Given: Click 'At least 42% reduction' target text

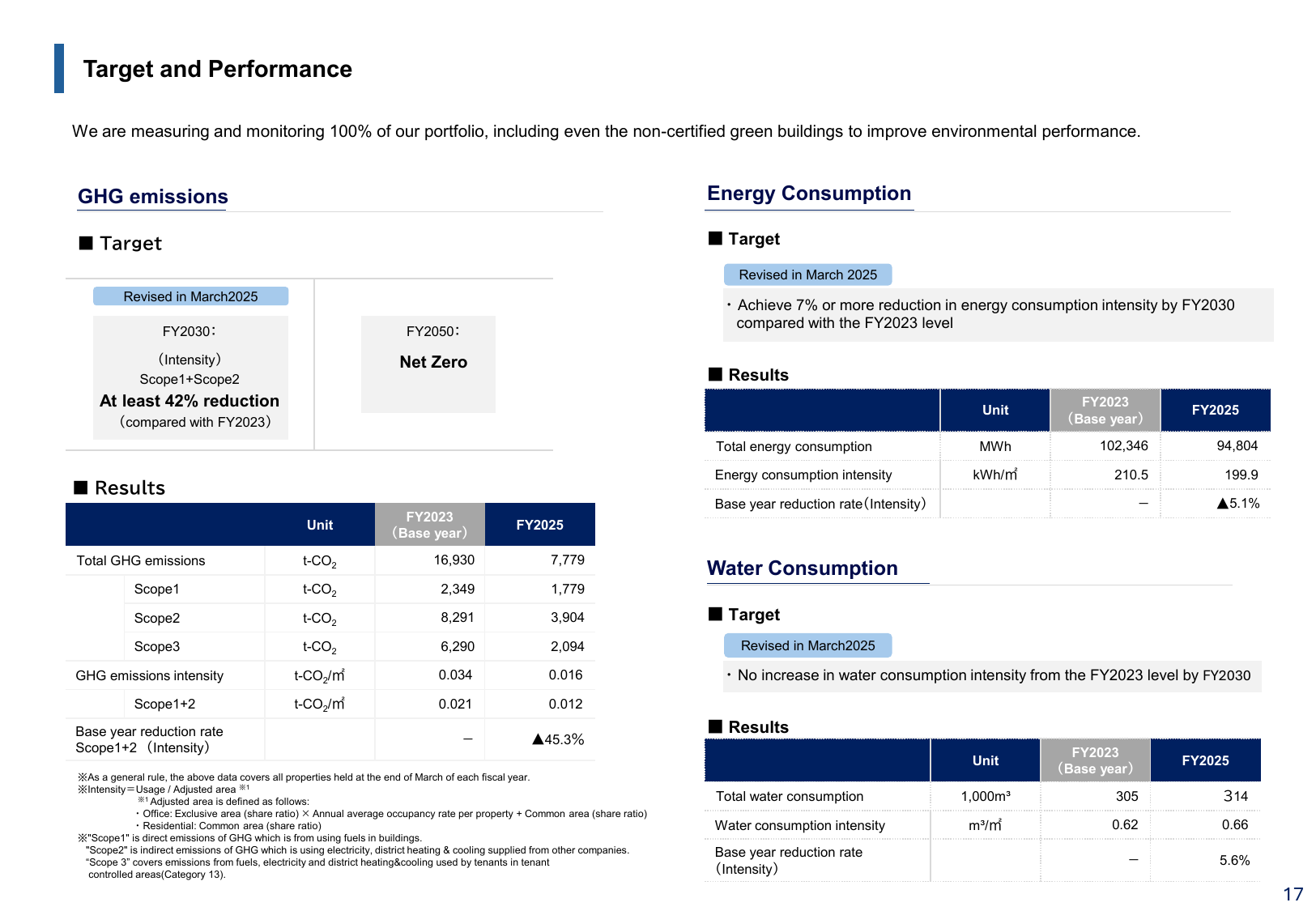Looking at the screenshot, I should click(x=190, y=401).
